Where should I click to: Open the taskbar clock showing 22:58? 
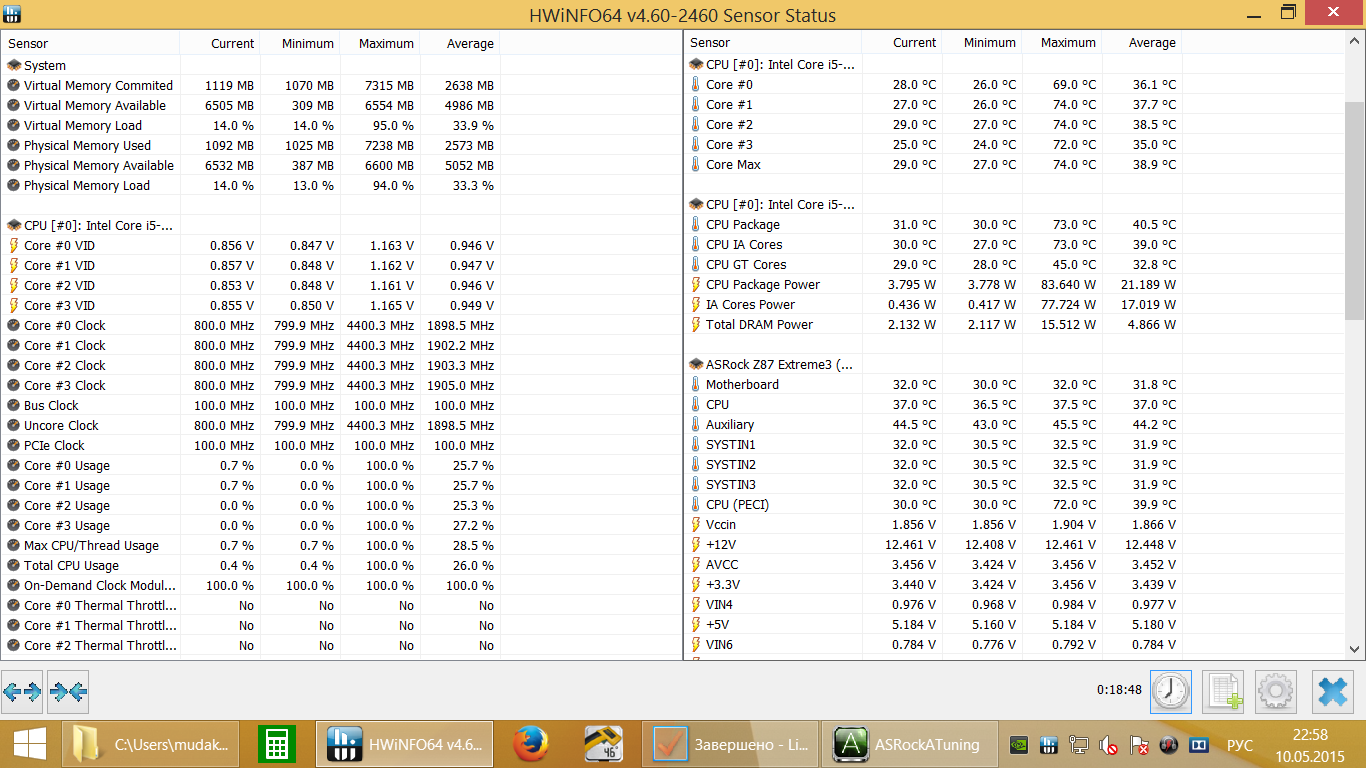tap(1308, 744)
